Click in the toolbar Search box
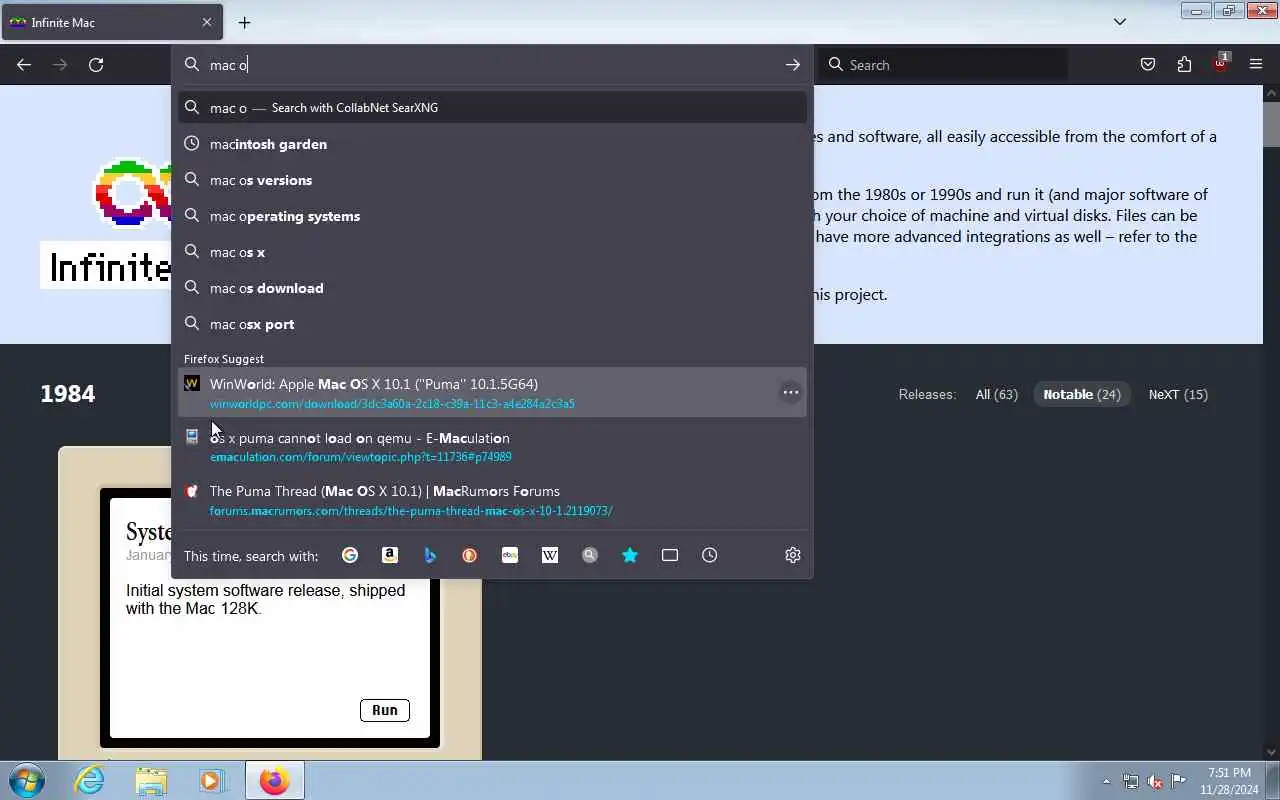This screenshot has width=1280, height=800. (944, 65)
